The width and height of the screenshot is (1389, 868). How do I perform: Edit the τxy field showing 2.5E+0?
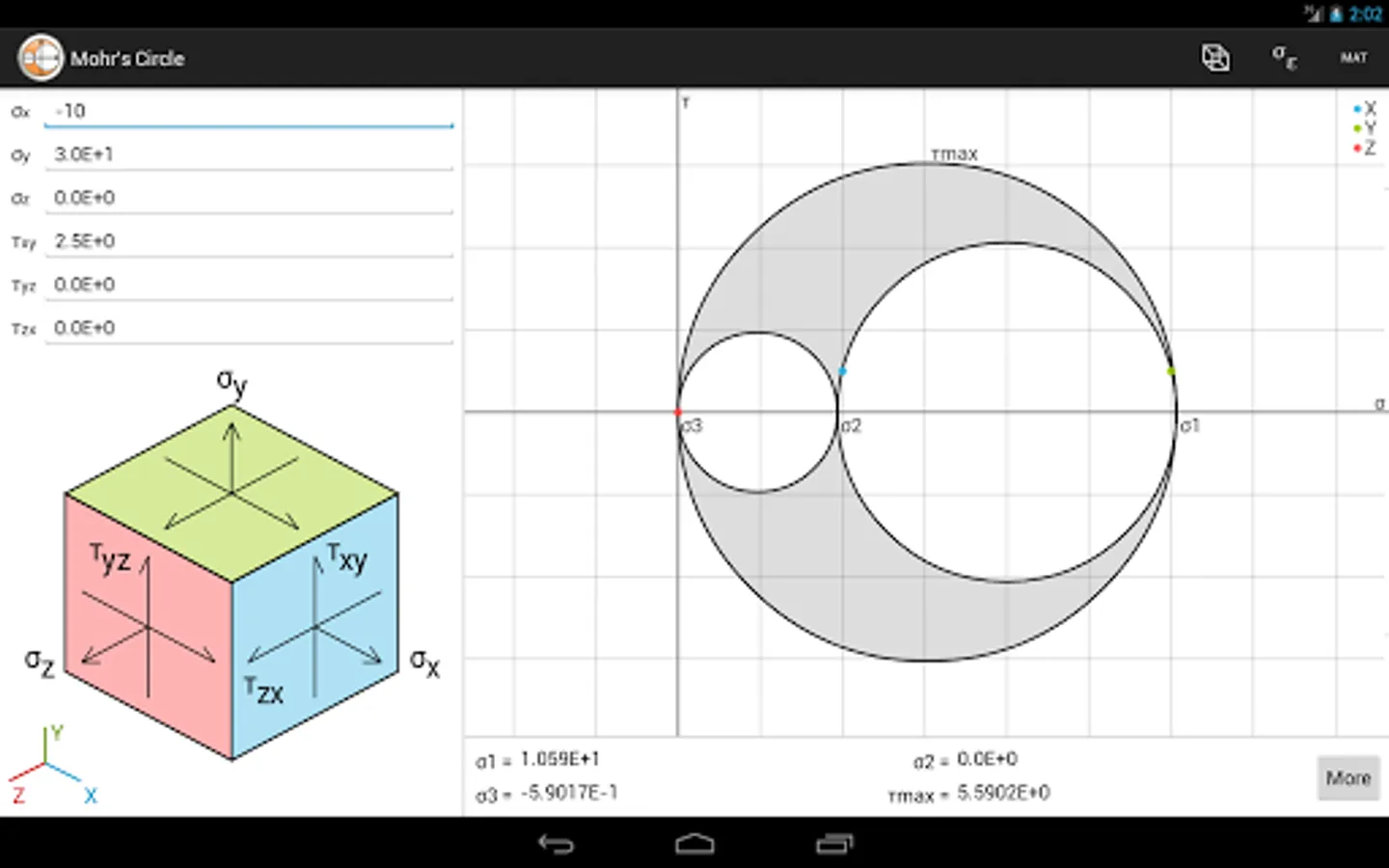pyautogui.click(x=249, y=241)
